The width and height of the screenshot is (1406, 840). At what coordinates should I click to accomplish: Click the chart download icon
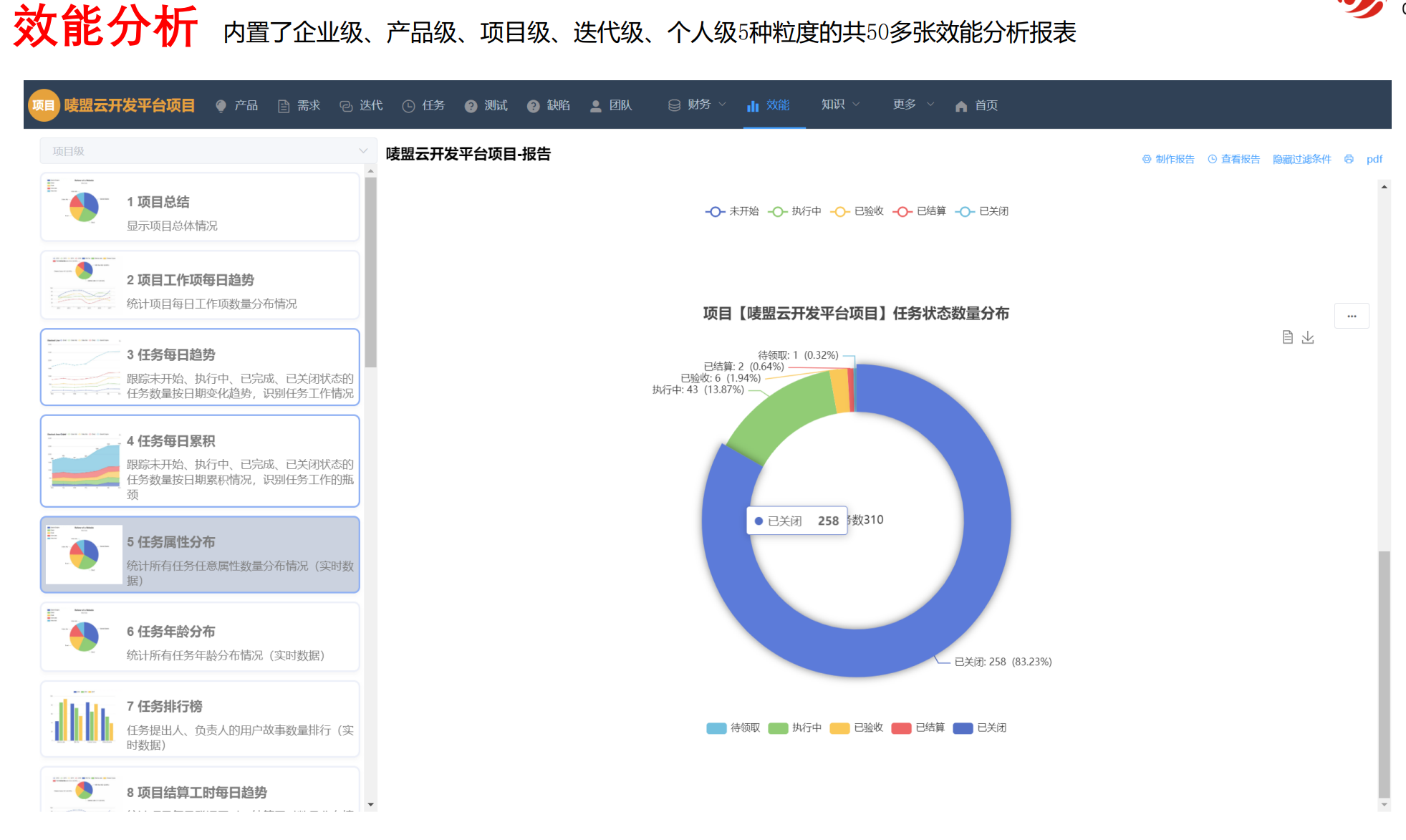[1308, 337]
